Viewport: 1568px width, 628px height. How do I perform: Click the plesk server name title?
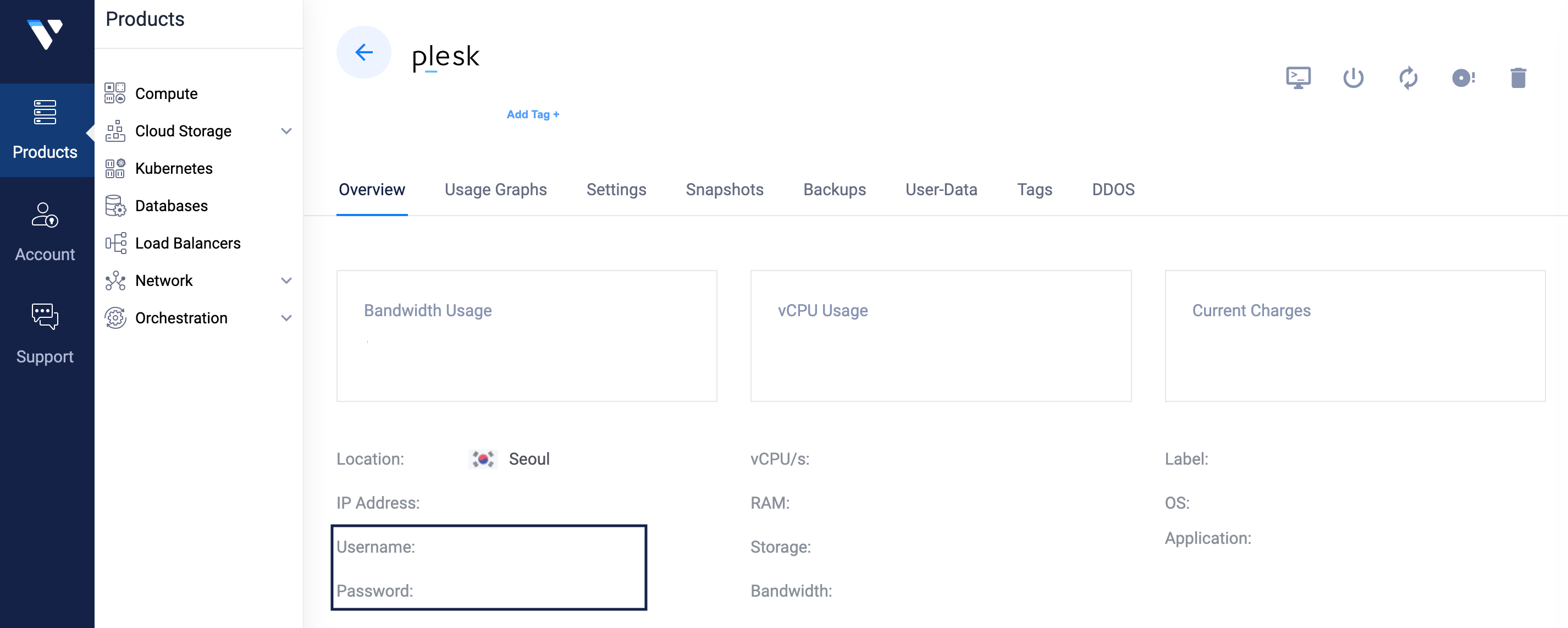tap(445, 57)
